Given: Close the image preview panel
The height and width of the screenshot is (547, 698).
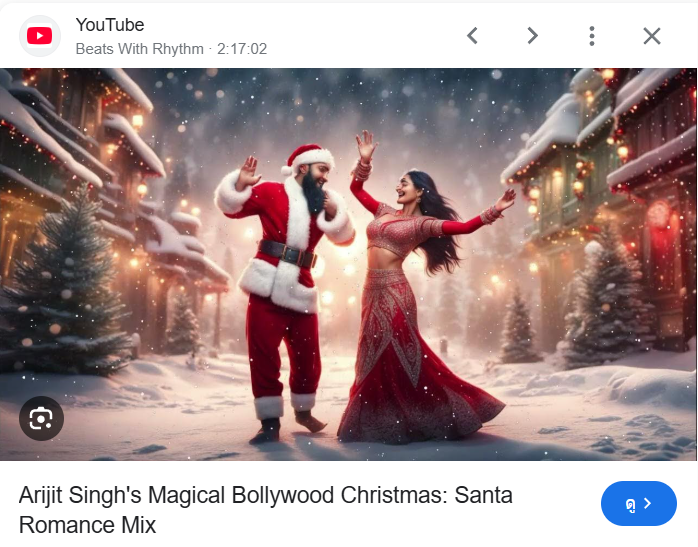Looking at the screenshot, I should pos(652,36).
